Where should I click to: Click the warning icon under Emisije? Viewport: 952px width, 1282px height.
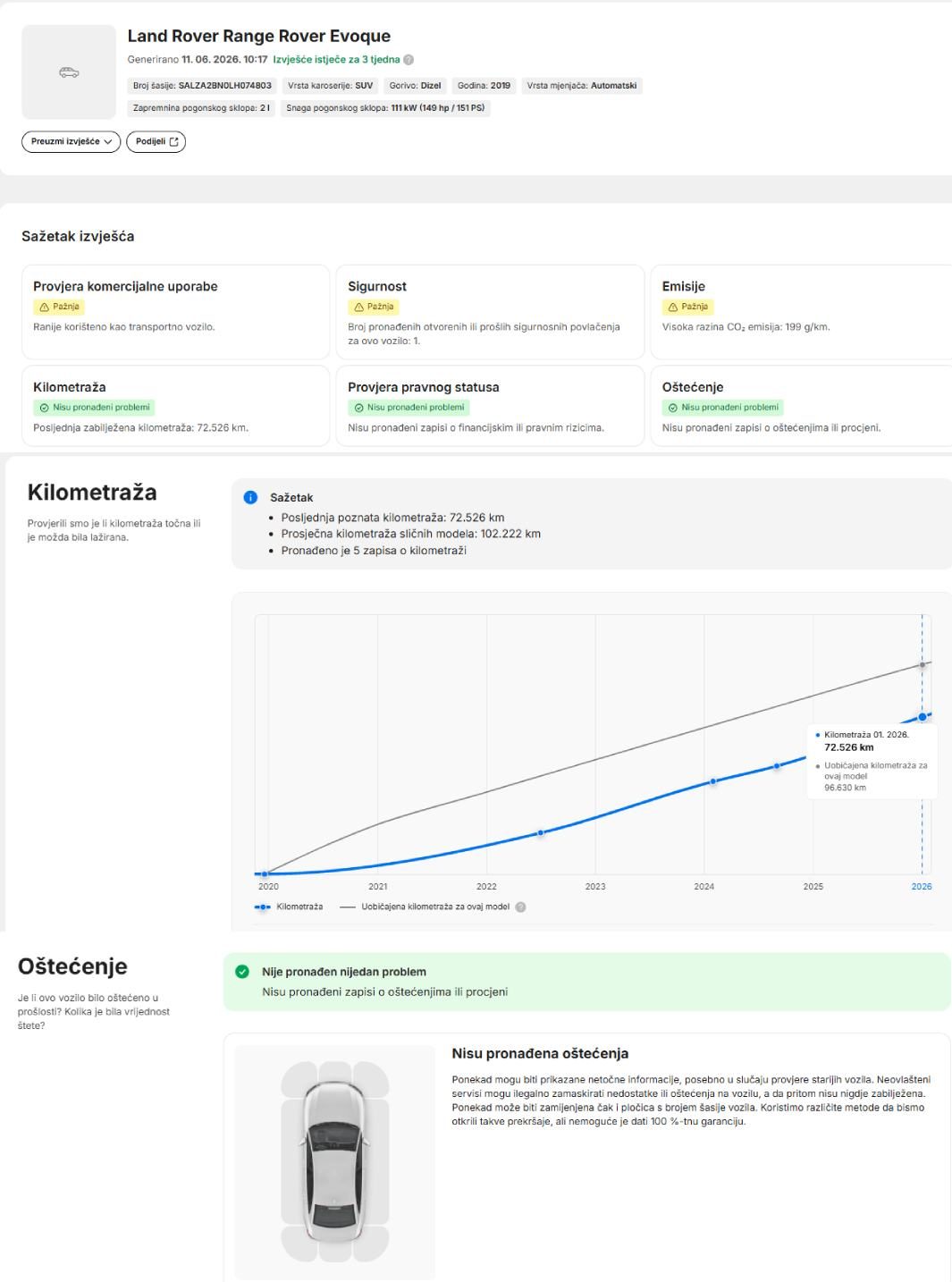pyautogui.click(x=673, y=307)
